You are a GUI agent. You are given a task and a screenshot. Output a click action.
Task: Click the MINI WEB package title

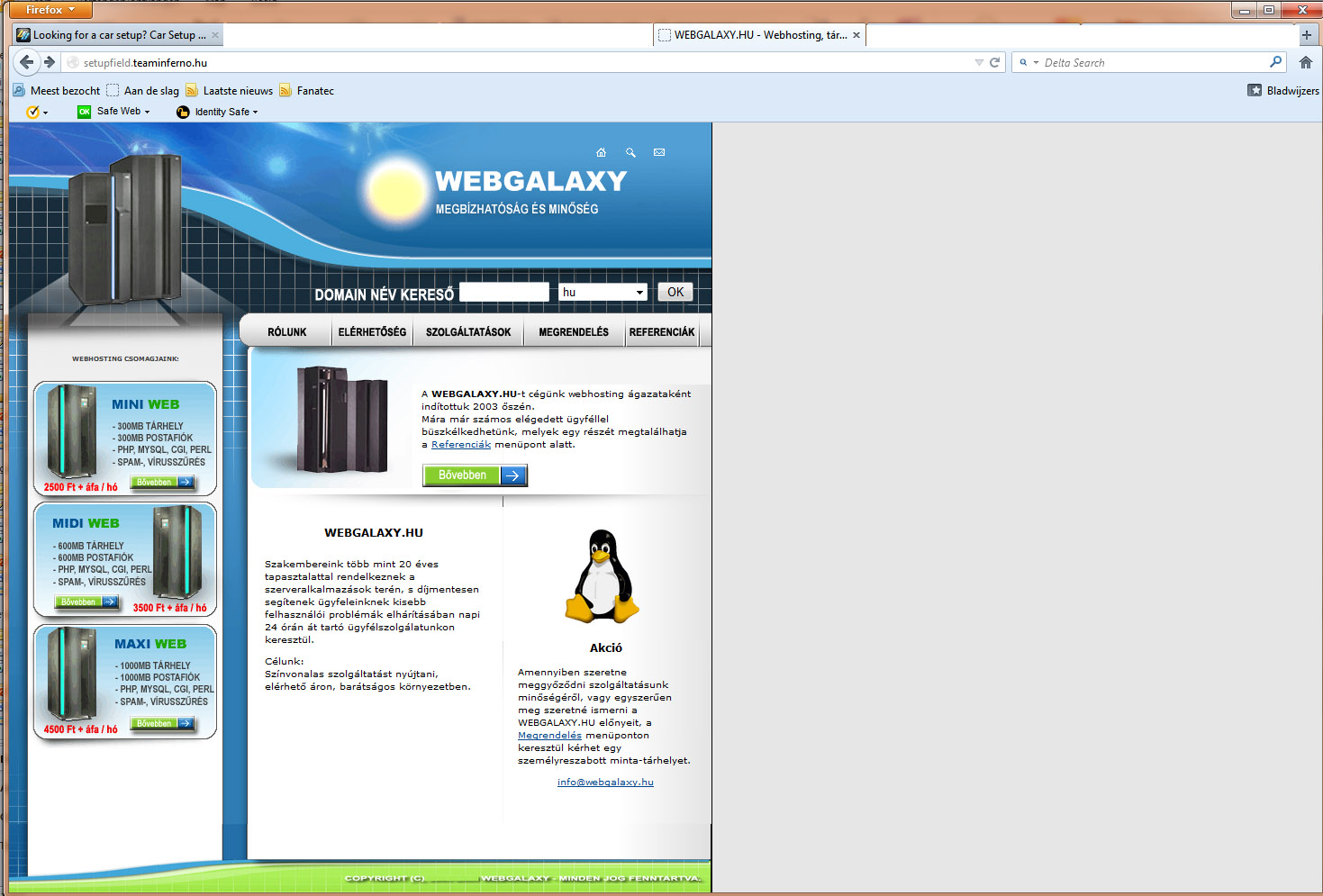pos(146,404)
